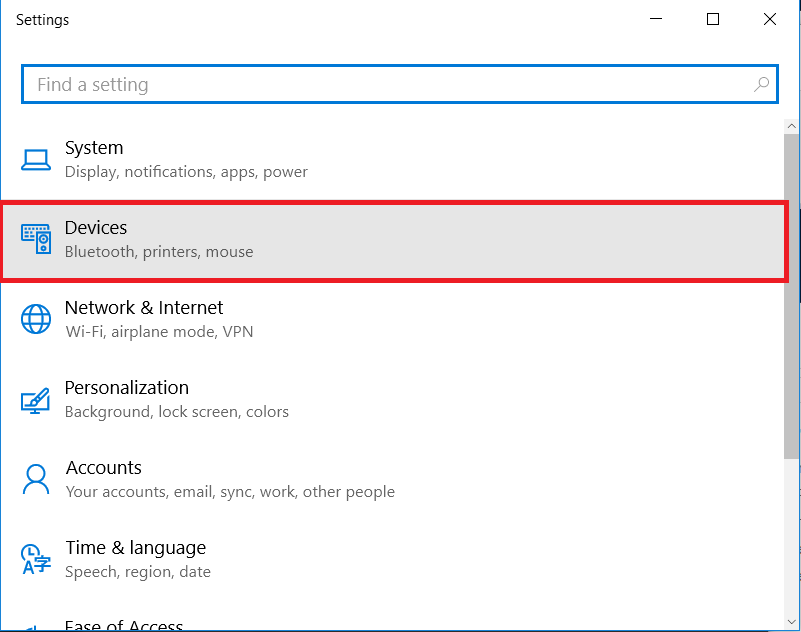This screenshot has width=801, height=632.
Task: Click the Accounts person icon
Action: 36,479
